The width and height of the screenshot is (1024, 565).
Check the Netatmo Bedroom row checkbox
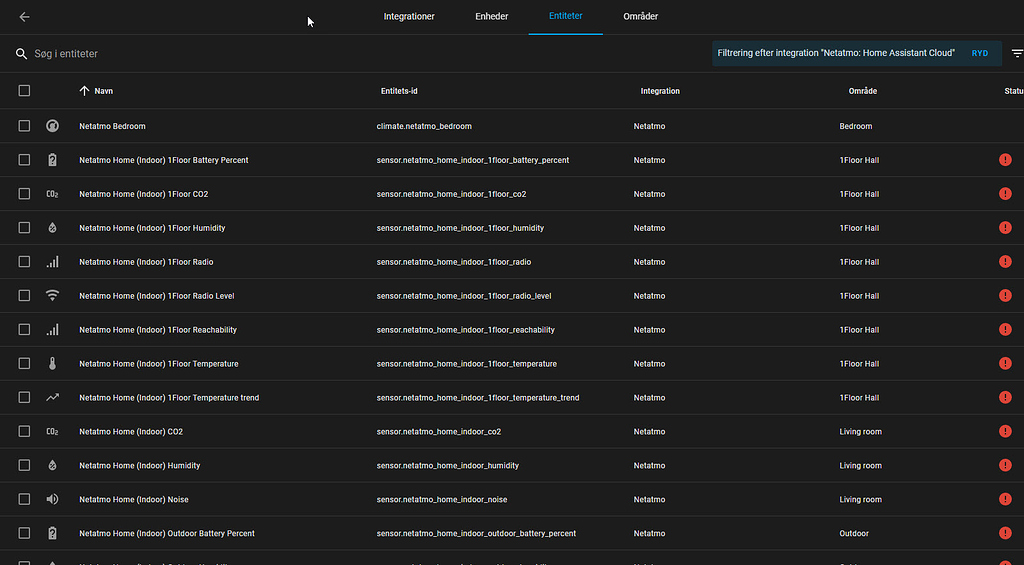point(24,126)
